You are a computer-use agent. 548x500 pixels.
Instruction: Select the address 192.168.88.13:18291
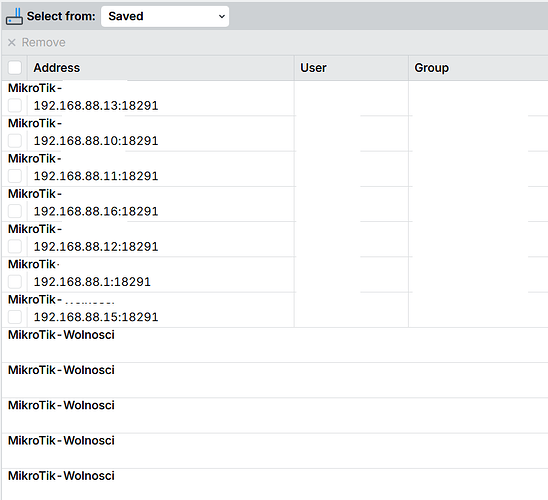[96, 106]
